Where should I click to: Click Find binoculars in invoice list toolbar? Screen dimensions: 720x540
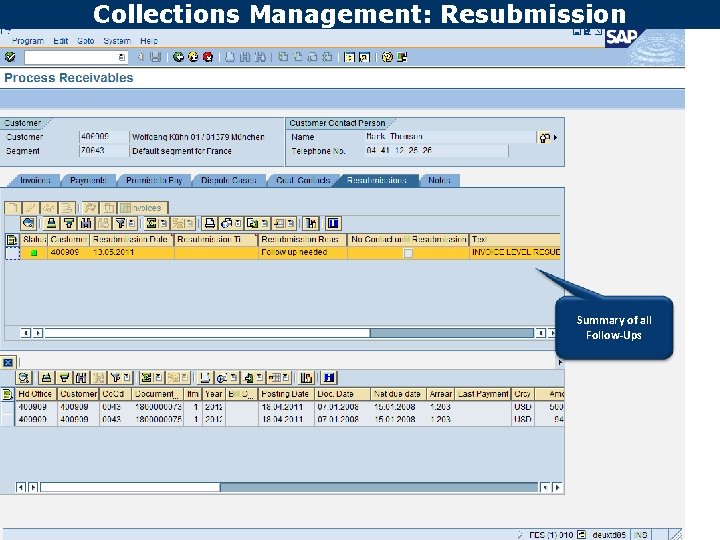pos(81,378)
